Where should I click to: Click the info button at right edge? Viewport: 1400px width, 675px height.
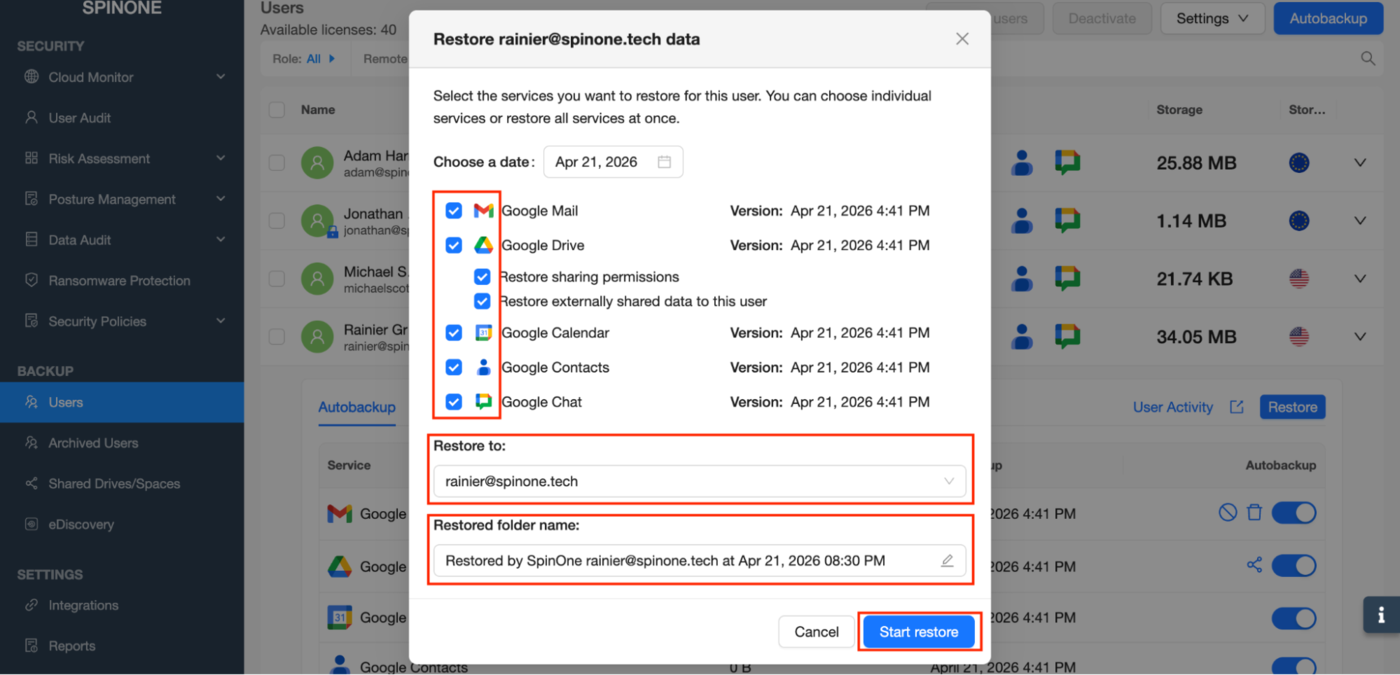[x=1381, y=615]
